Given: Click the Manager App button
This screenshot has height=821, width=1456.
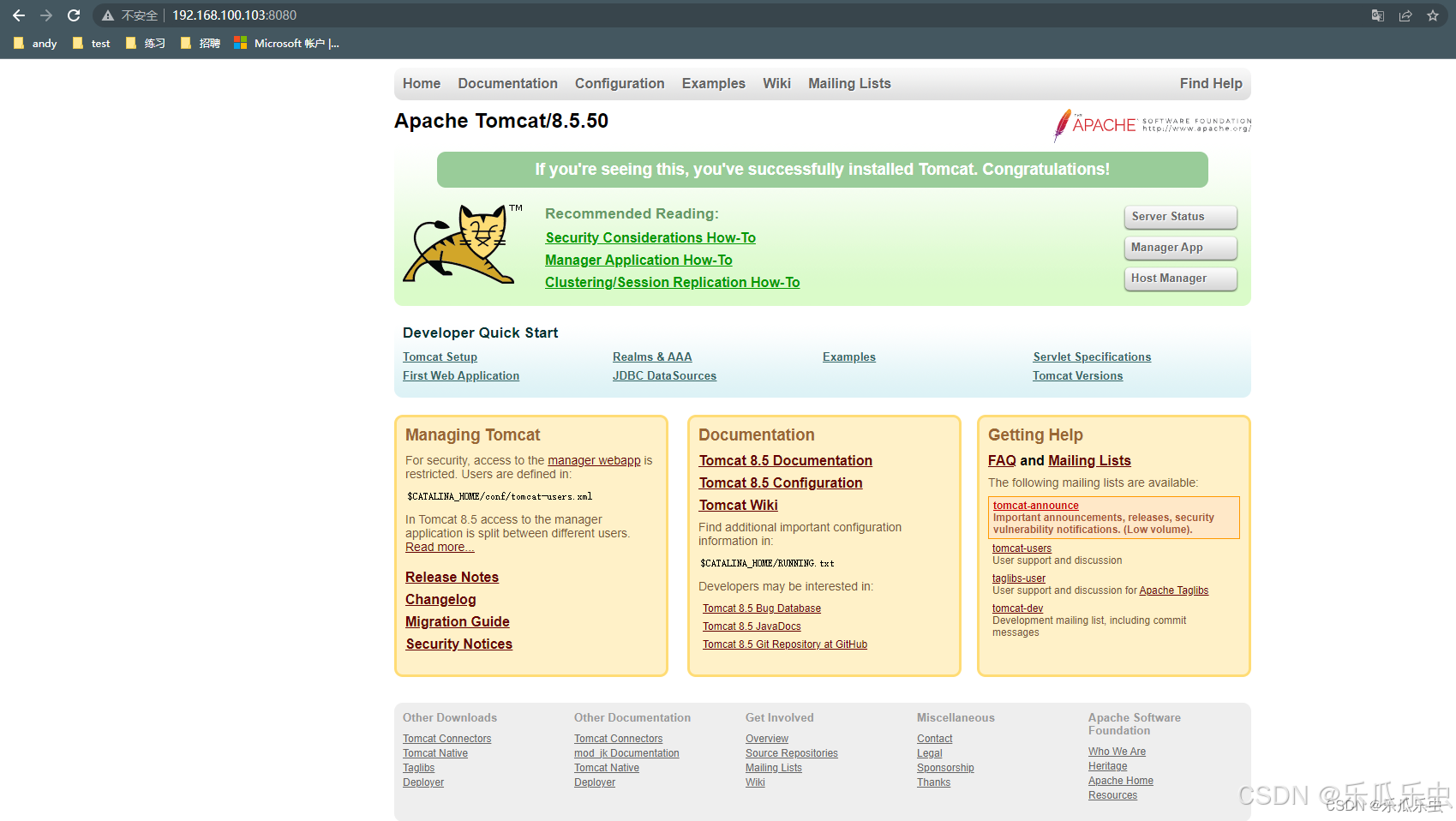Looking at the screenshot, I should (x=1180, y=248).
